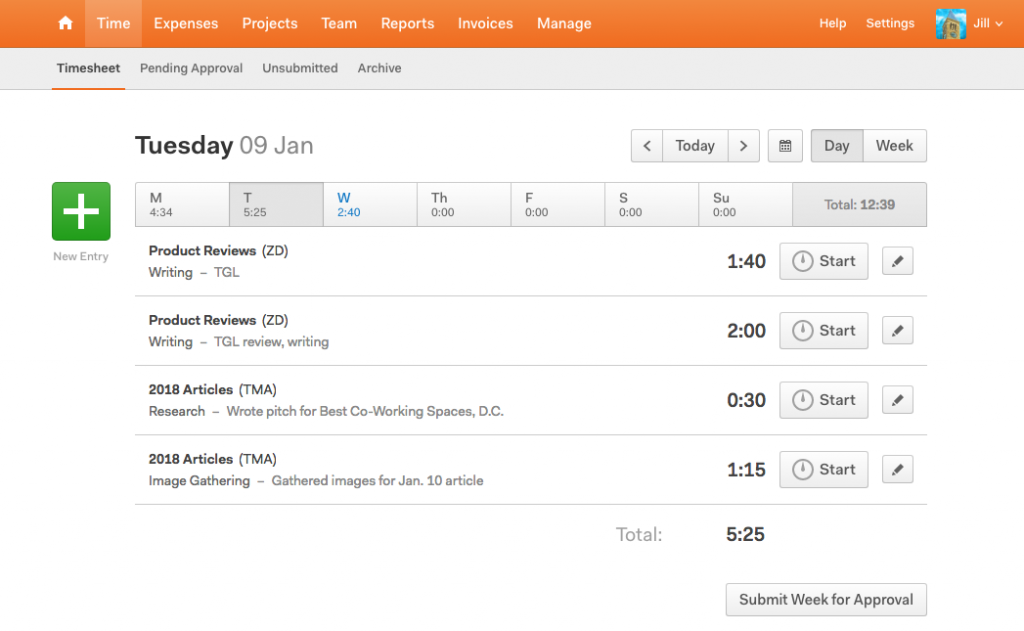Image resolution: width=1024 pixels, height=631 pixels.
Task: Open the Expenses menu
Action: point(186,24)
